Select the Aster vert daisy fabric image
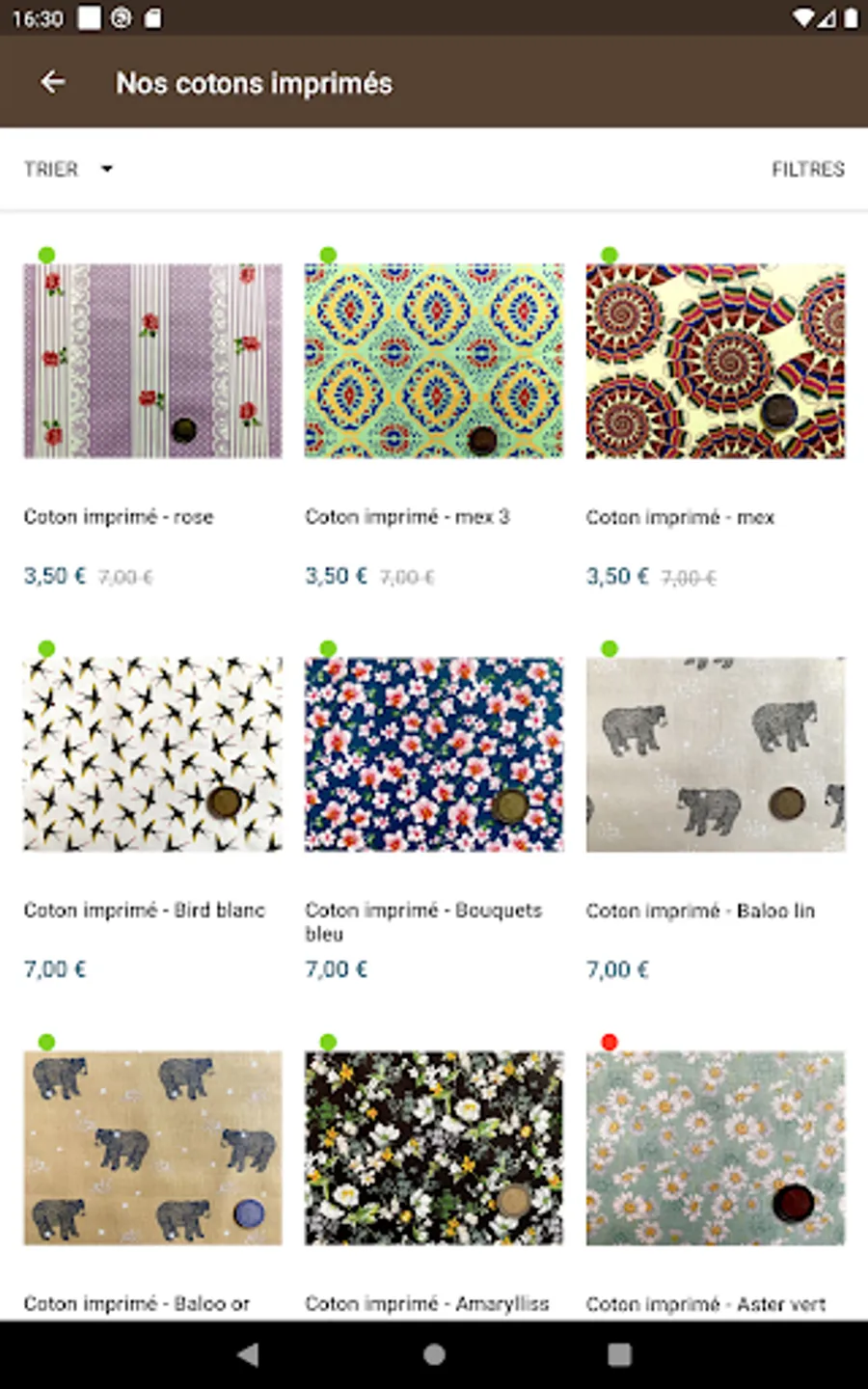 [x=716, y=1148]
